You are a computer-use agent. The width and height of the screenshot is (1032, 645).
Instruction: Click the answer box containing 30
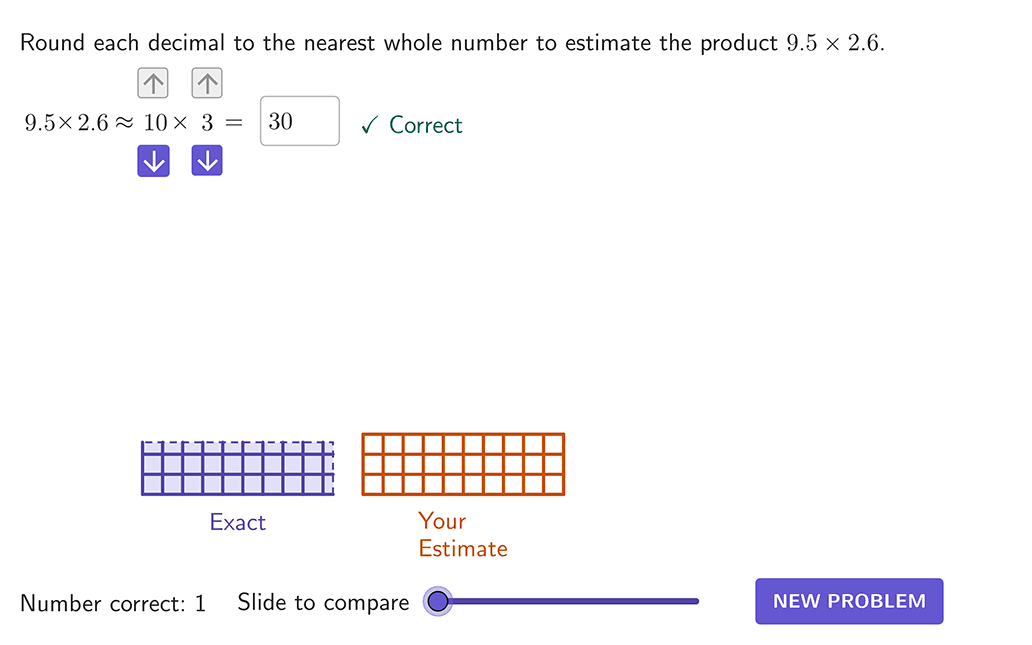click(300, 121)
